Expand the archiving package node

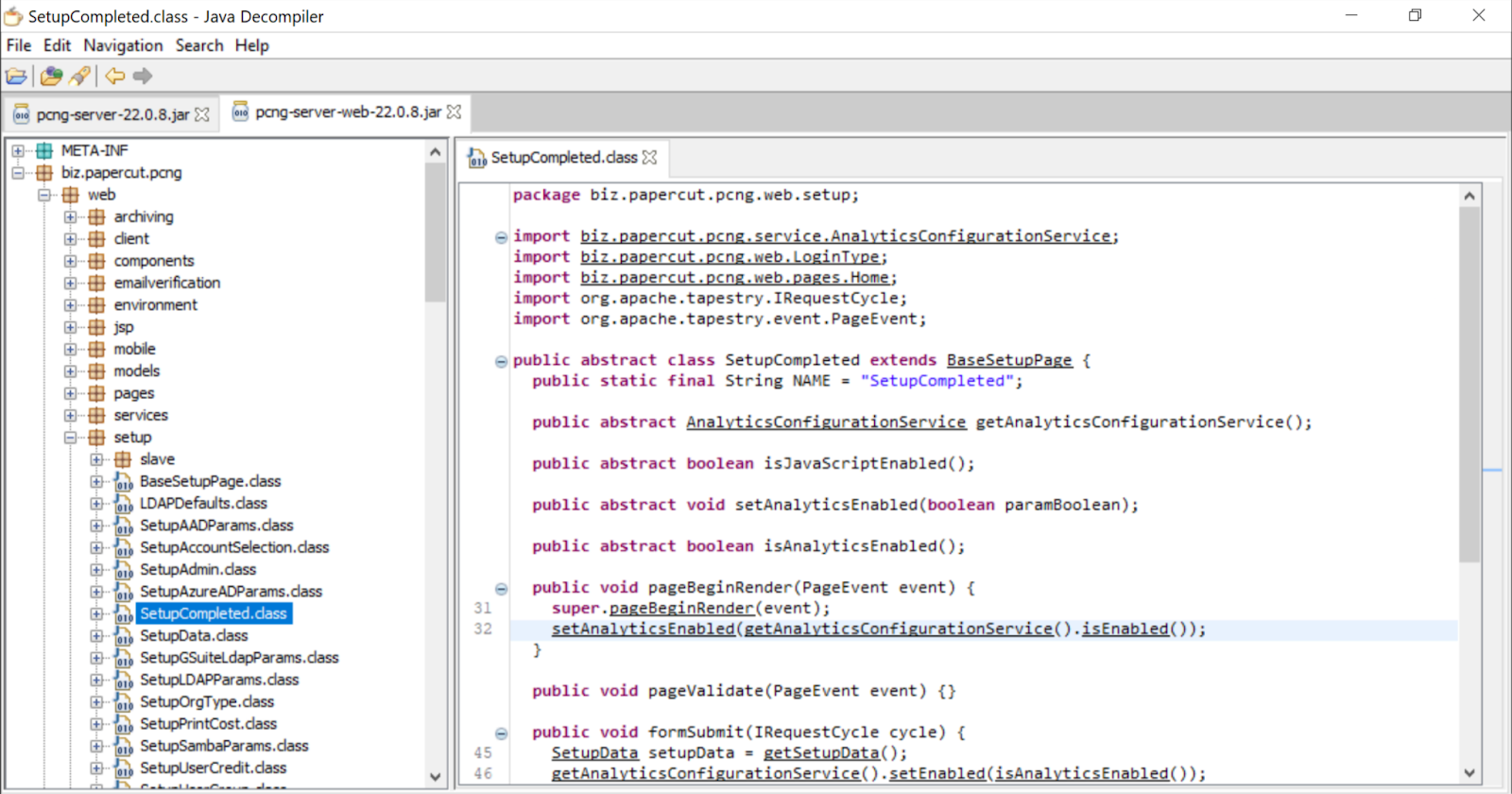(x=71, y=216)
